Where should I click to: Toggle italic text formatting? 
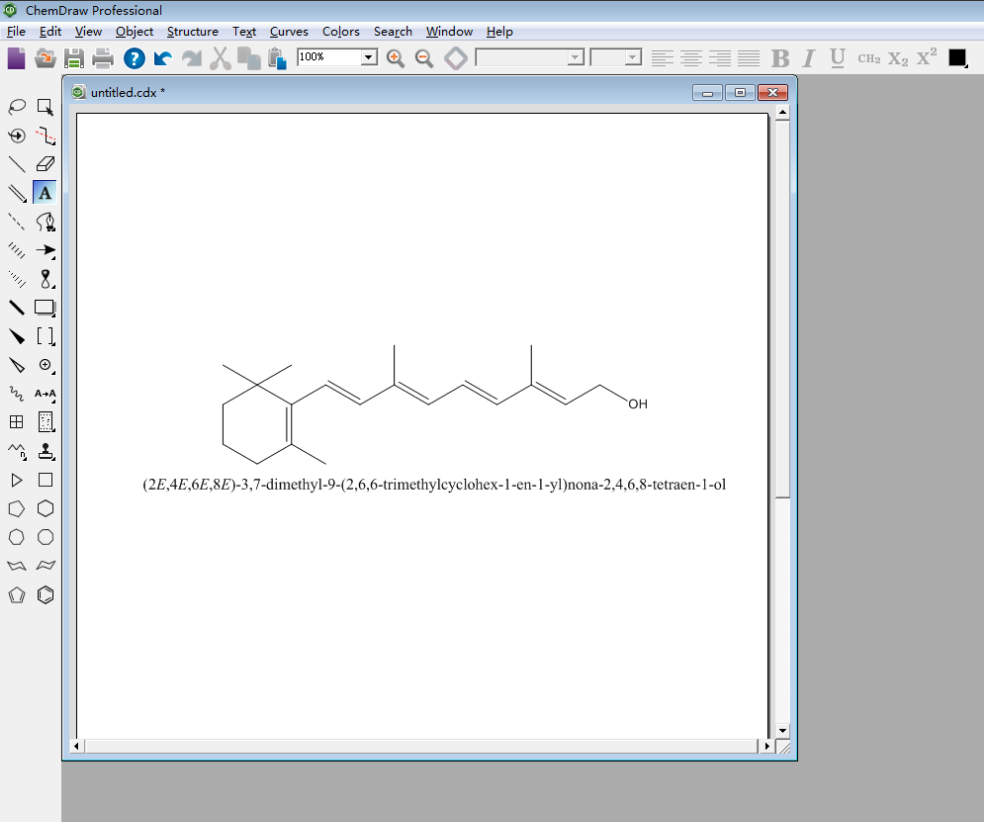pos(808,58)
